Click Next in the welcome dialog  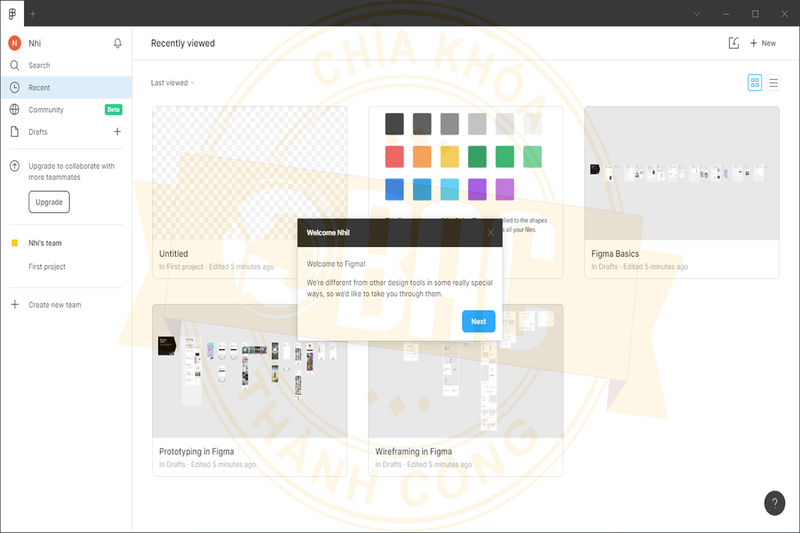pyautogui.click(x=479, y=321)
